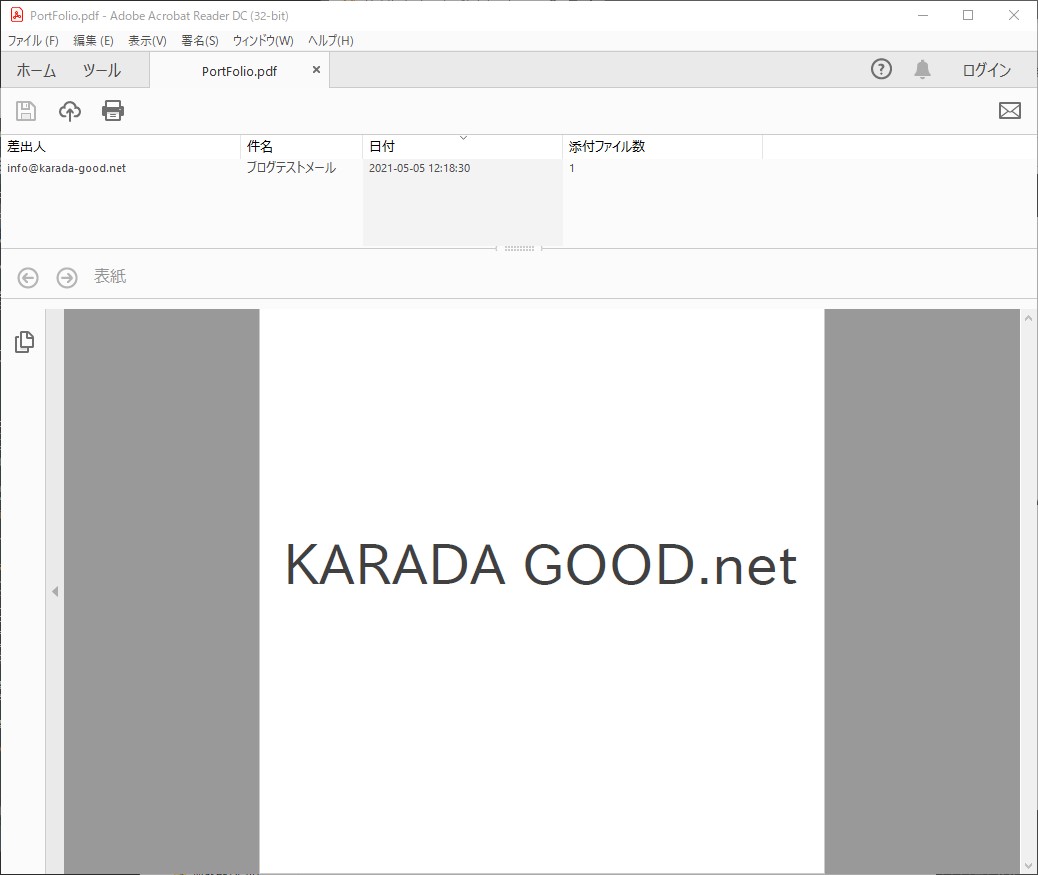This screenshot has width=1038, height=875.
Task: Sort by 日付 column header
Action: tap(462, 146)
